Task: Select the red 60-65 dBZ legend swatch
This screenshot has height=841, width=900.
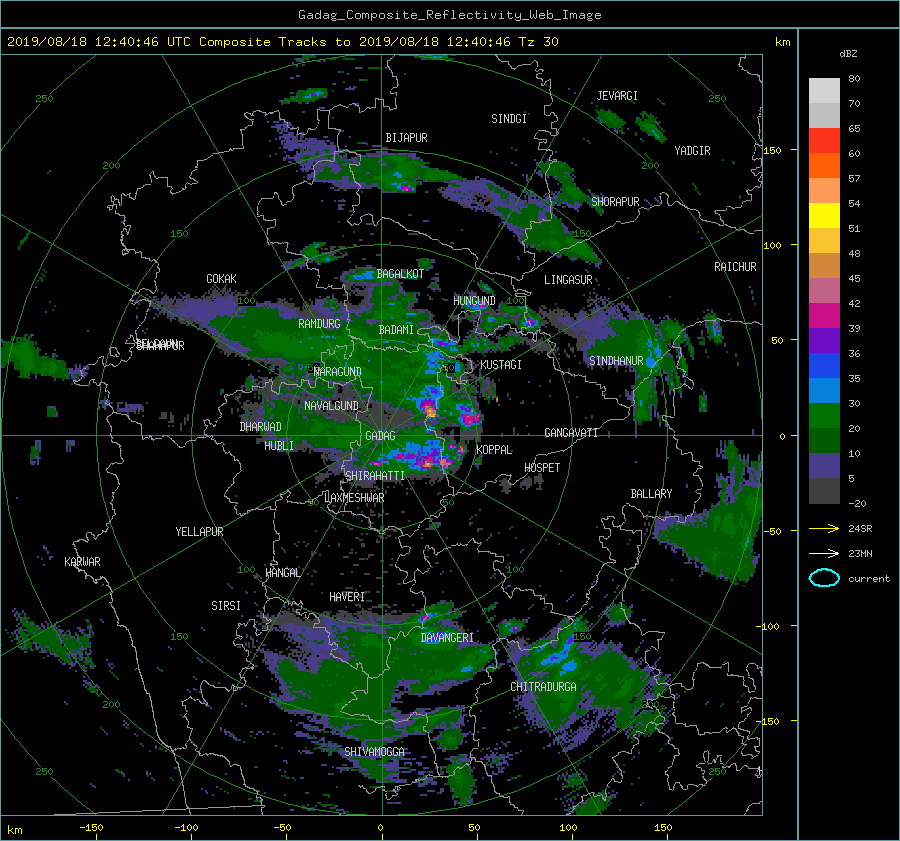Action: 824,141
